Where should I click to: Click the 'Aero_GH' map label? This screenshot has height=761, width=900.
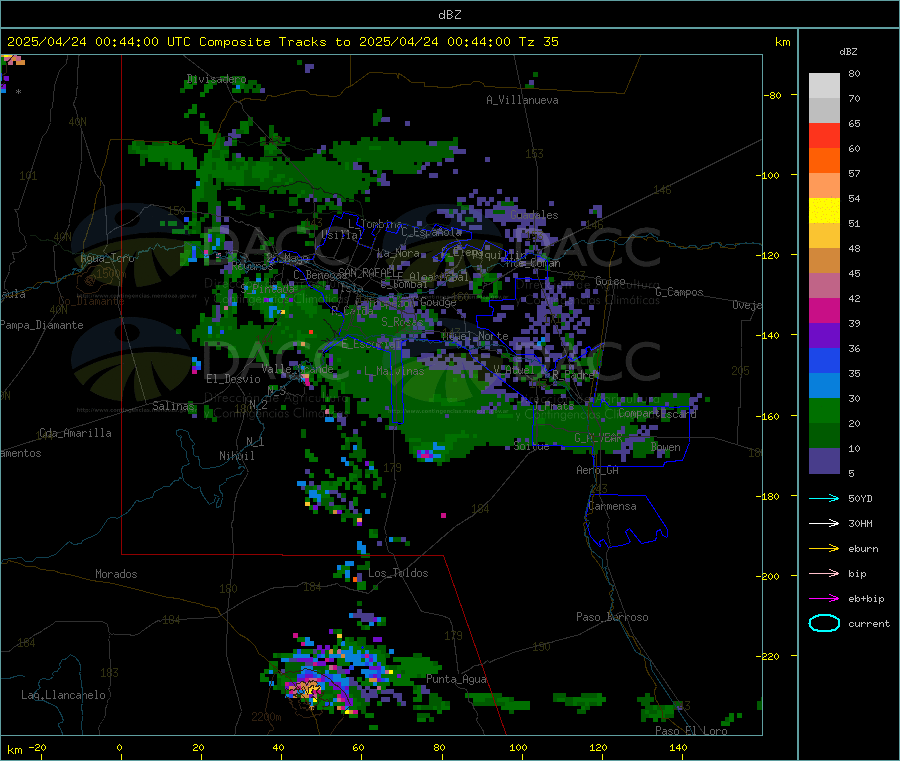pos(598,470)
